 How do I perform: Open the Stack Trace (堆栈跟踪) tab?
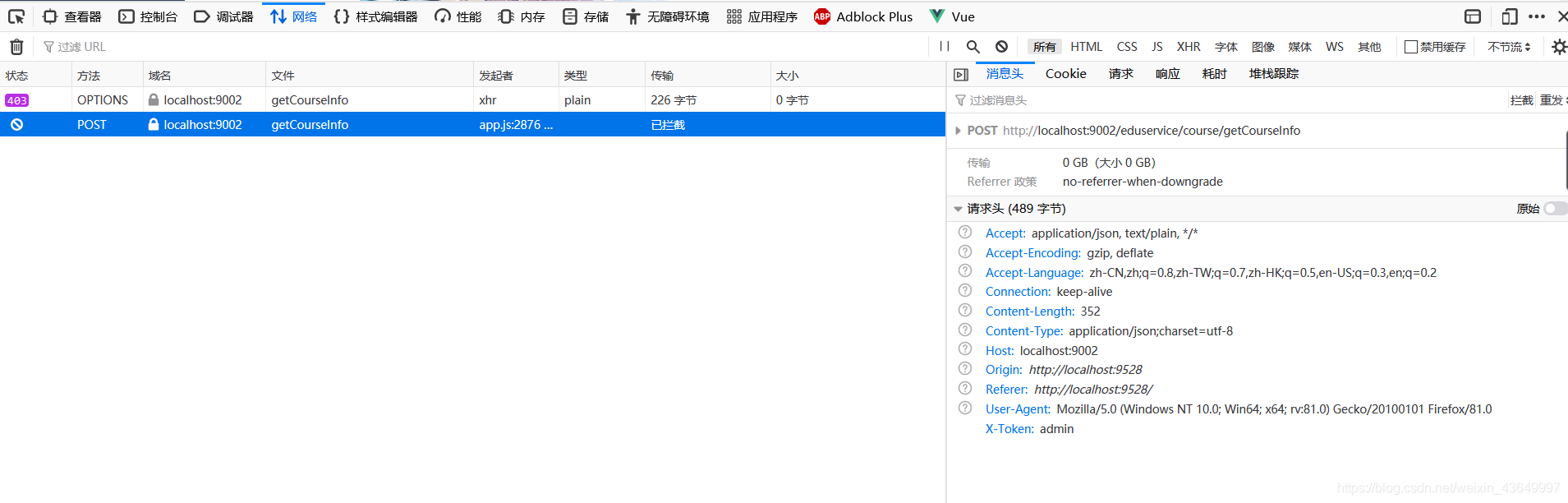1274,74
